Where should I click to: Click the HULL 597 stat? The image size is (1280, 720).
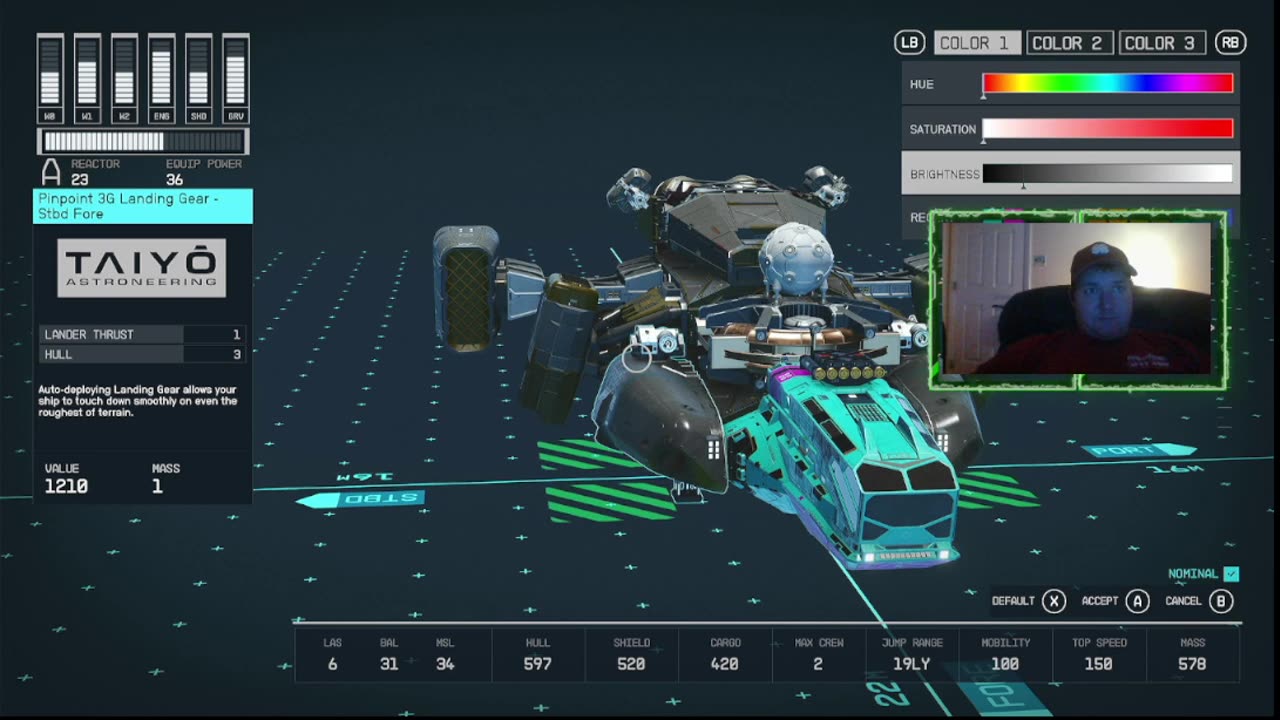(538, 654)
